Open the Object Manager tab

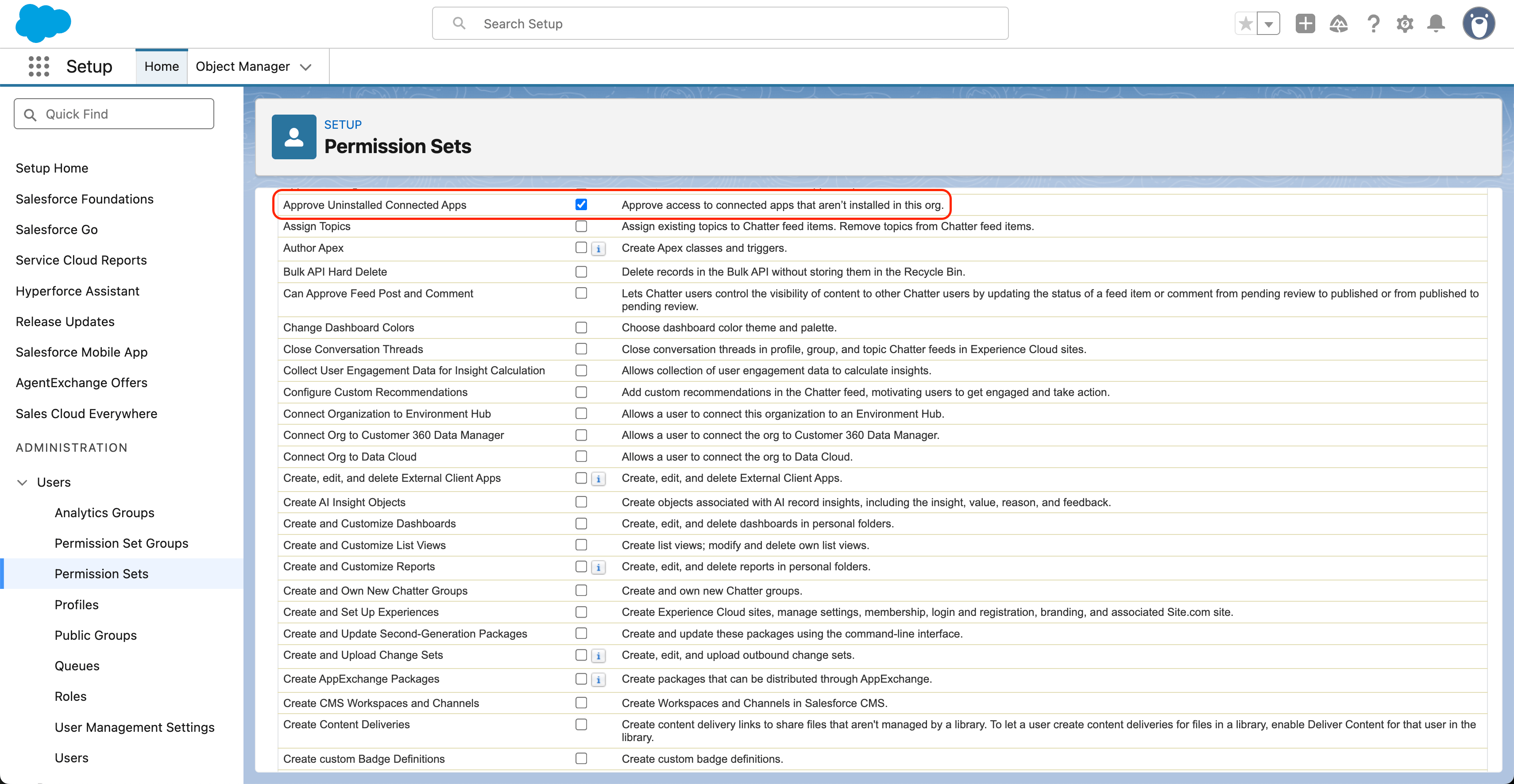[x=243, y=66]
